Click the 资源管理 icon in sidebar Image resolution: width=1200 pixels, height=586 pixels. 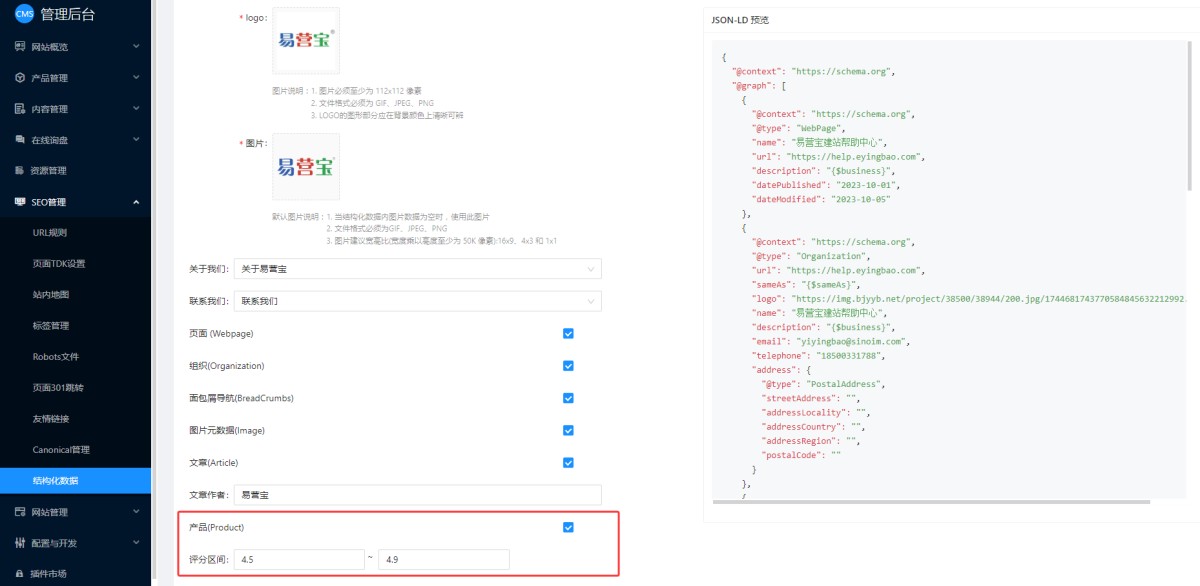(20, 171)
